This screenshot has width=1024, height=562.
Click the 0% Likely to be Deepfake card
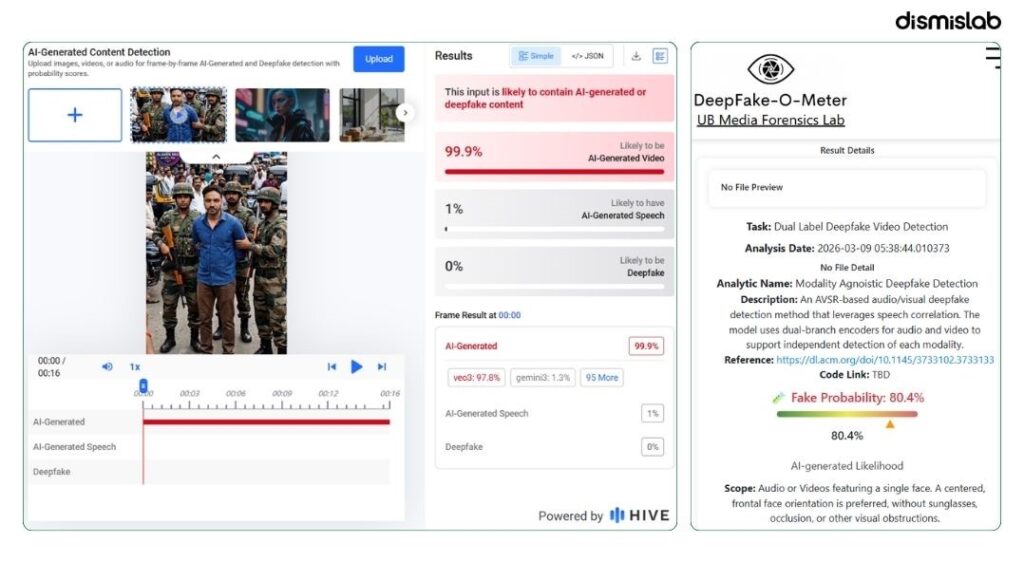coord(554,272)
